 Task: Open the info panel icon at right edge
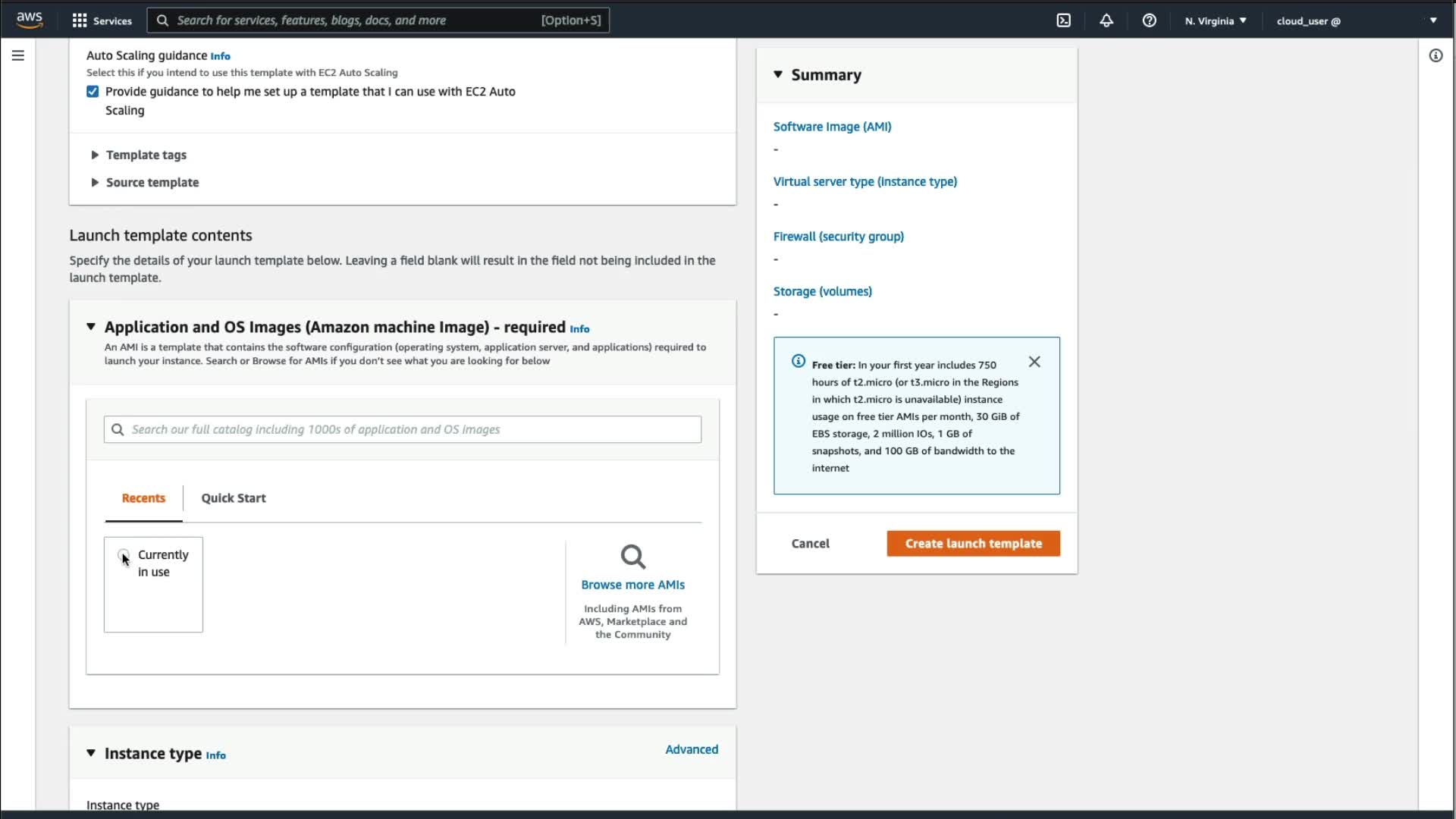1436,55
